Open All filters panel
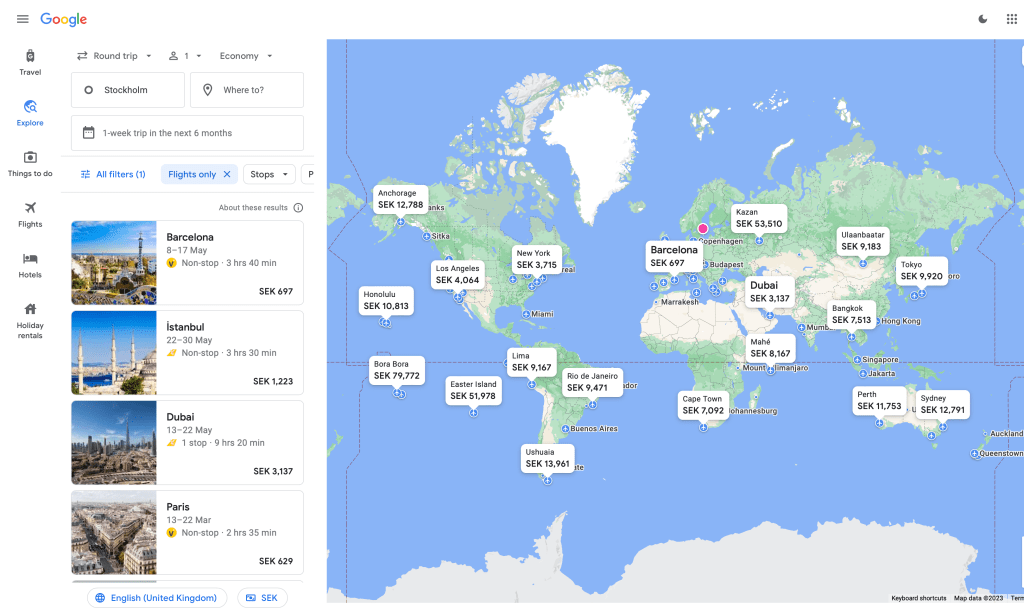1024x613 pixels. (113, 174)
